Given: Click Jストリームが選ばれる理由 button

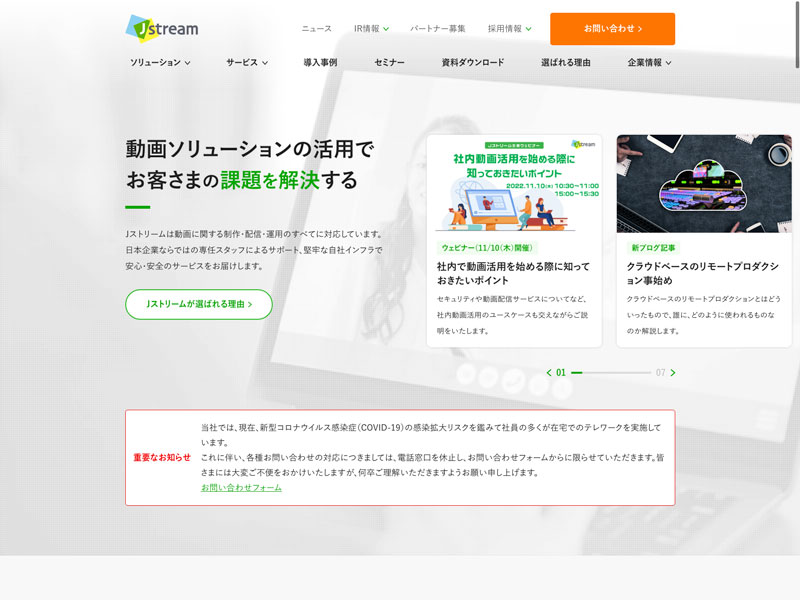Looking at the screenshot, I should coord(198,304).
